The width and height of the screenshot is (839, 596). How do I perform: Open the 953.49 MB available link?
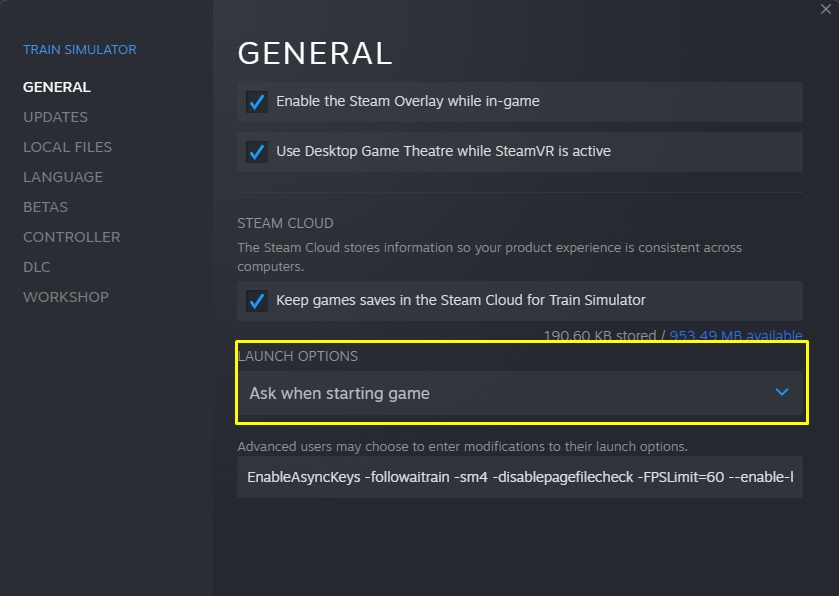pos(736,335)
